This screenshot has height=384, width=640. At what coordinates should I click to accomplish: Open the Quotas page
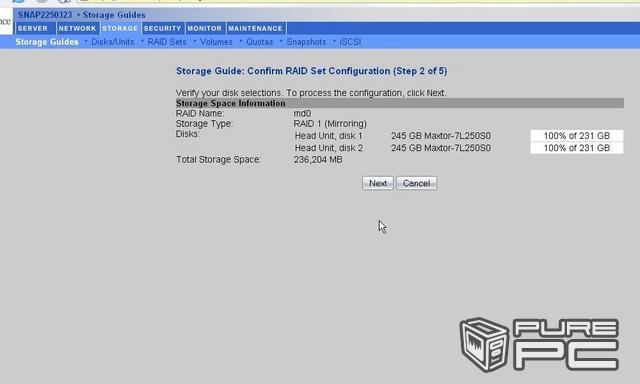(260, 42)
